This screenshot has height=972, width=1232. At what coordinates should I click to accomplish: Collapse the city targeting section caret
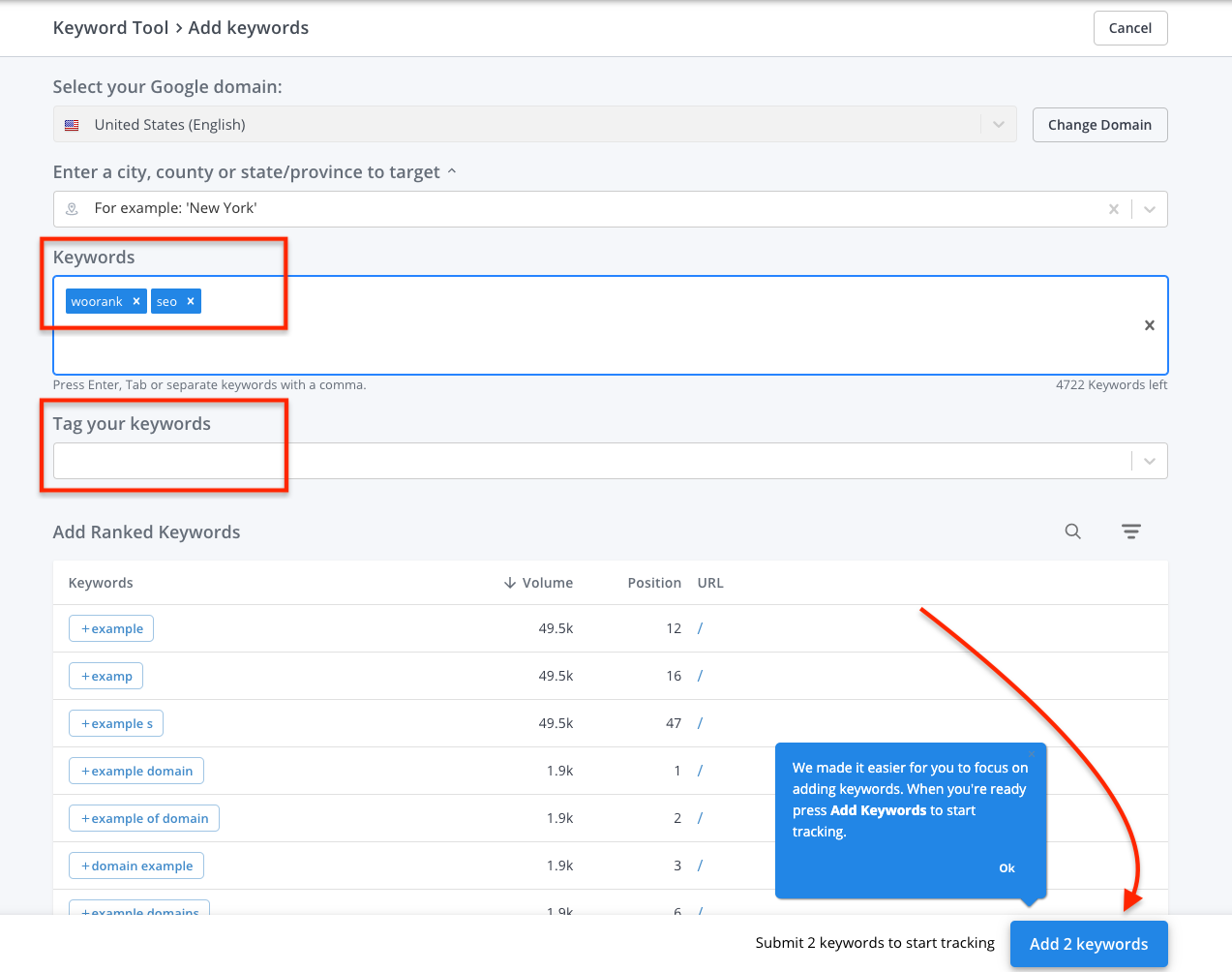point(451,171)
